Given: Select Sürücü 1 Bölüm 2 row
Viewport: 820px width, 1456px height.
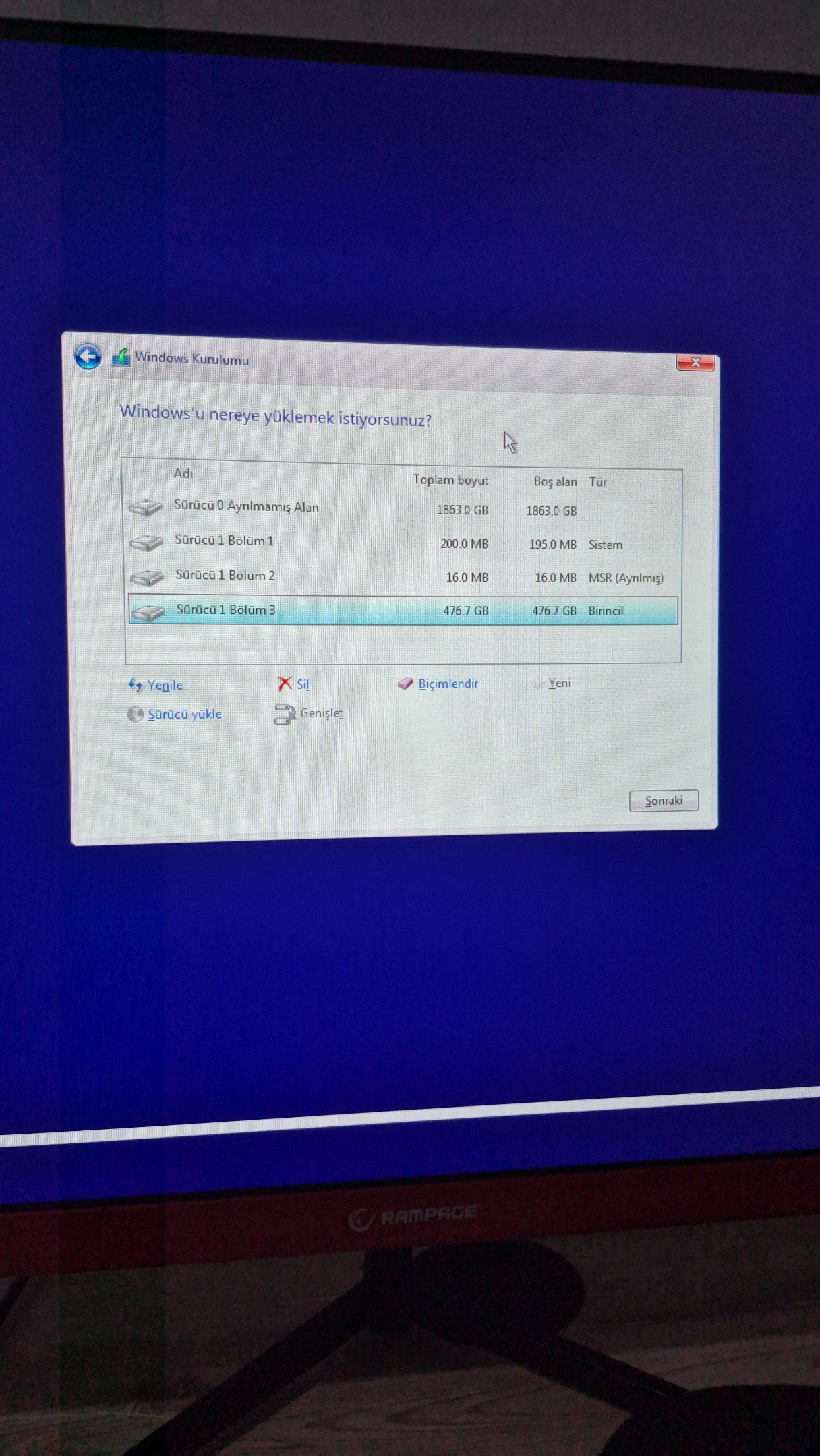Looking at the screenshot, I should click(403, 577).
